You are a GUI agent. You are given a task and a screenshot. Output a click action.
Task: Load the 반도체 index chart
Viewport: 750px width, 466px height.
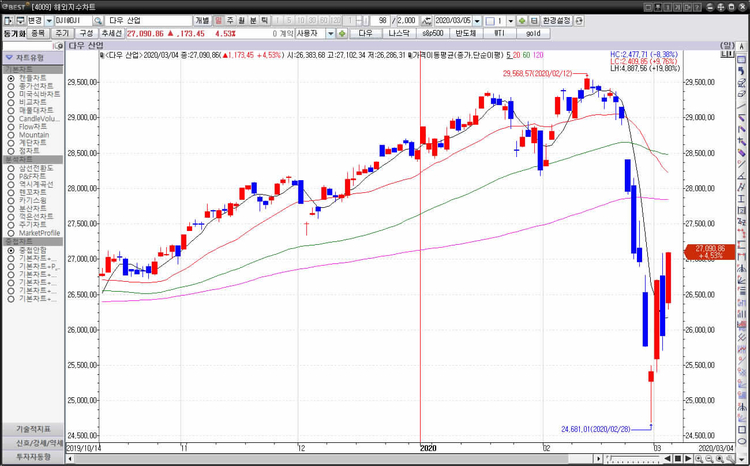point(466,33)
